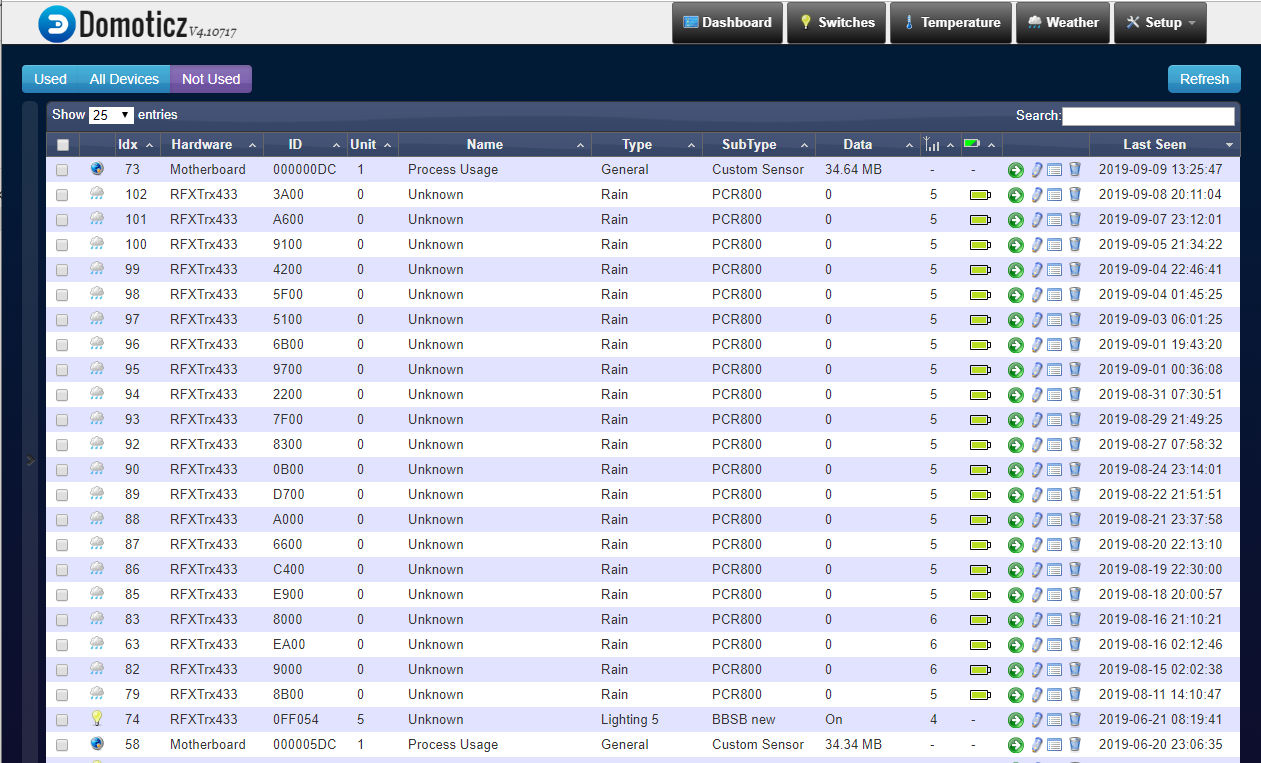1261x763 pixels.
Task: Click green add arrow for Idx 86
Action: click(1016, 570)
